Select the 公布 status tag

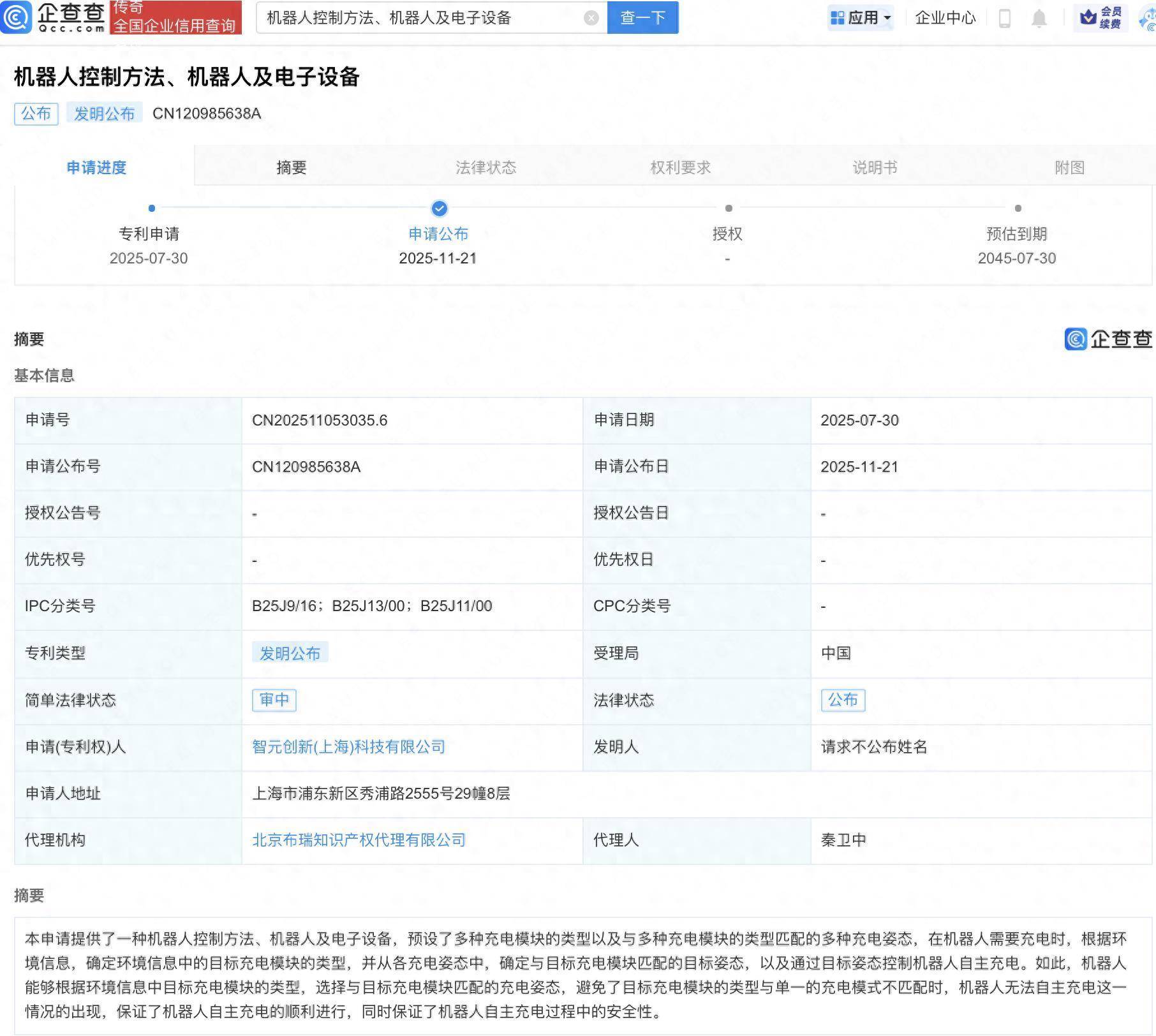(x=843, y=700)
